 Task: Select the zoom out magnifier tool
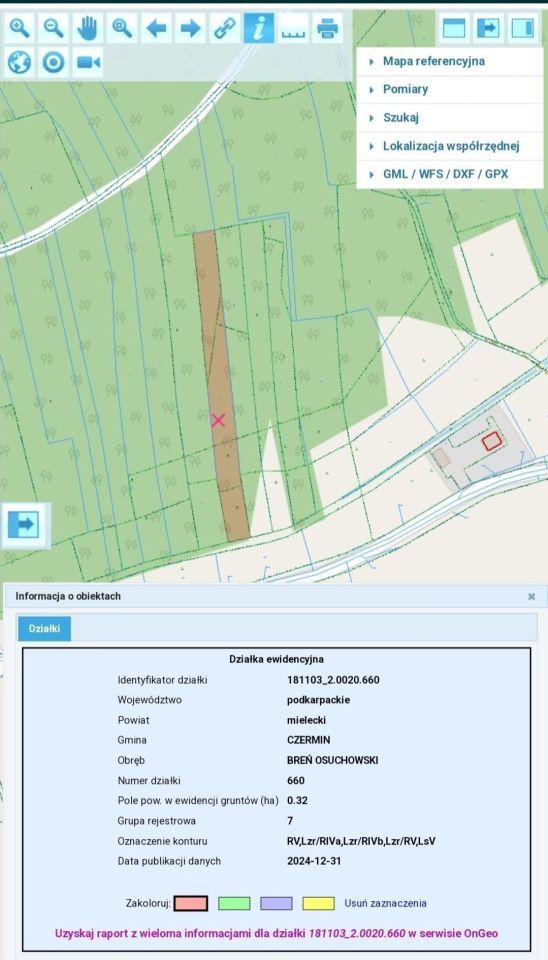click(54, 28)
